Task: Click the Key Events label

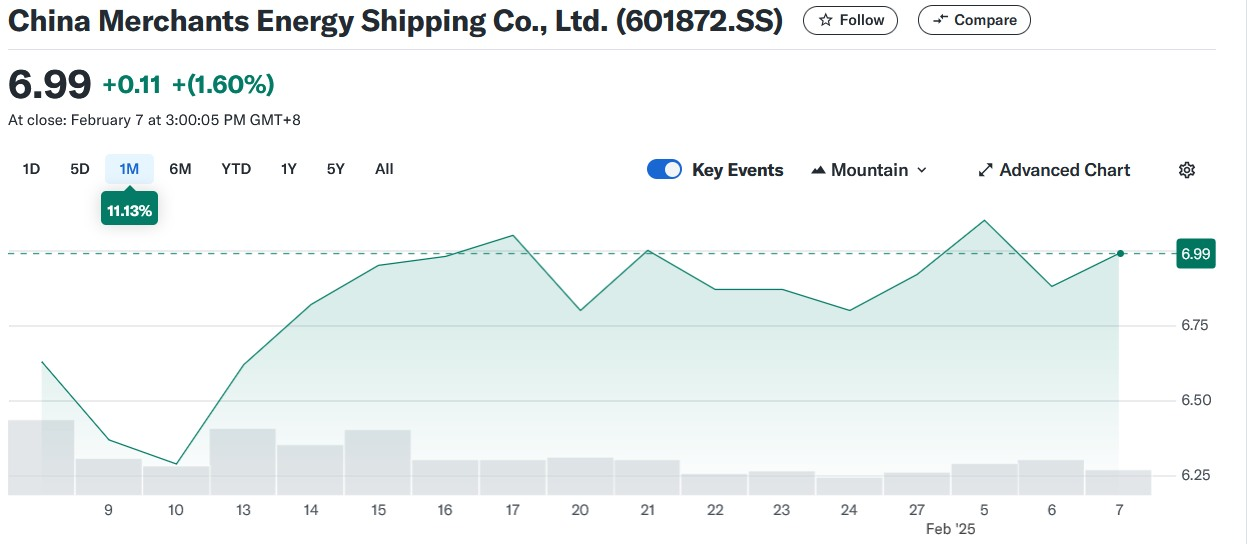Action: point(738,170)
